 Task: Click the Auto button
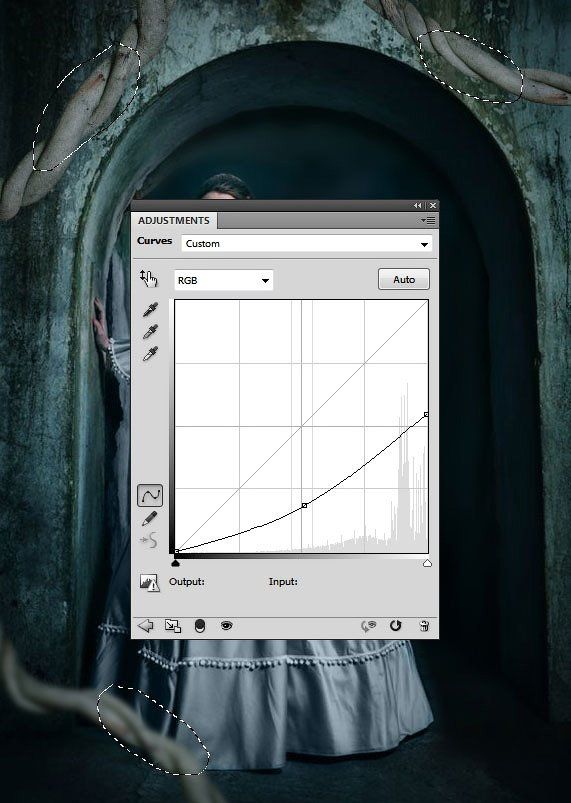404,280
